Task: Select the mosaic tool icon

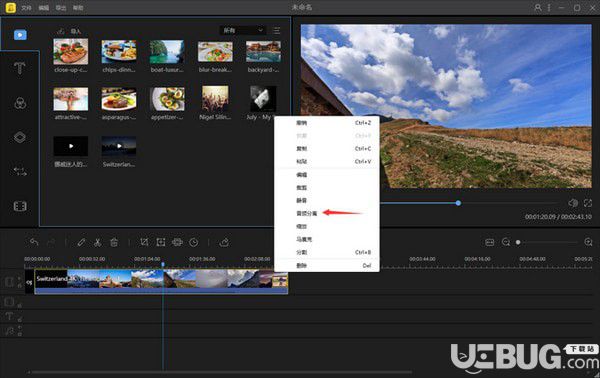Action: (x=177, y=242)
